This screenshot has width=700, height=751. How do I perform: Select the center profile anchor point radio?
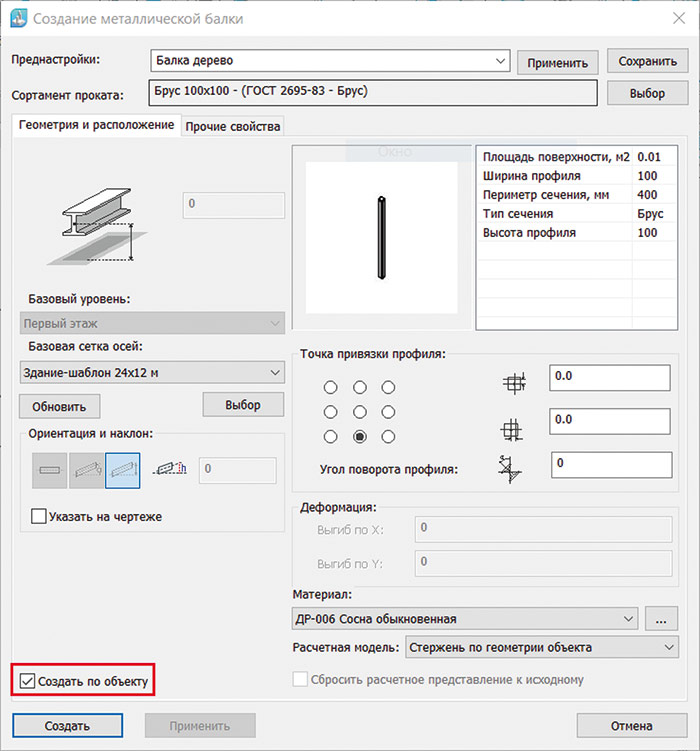tap(360, 412)
